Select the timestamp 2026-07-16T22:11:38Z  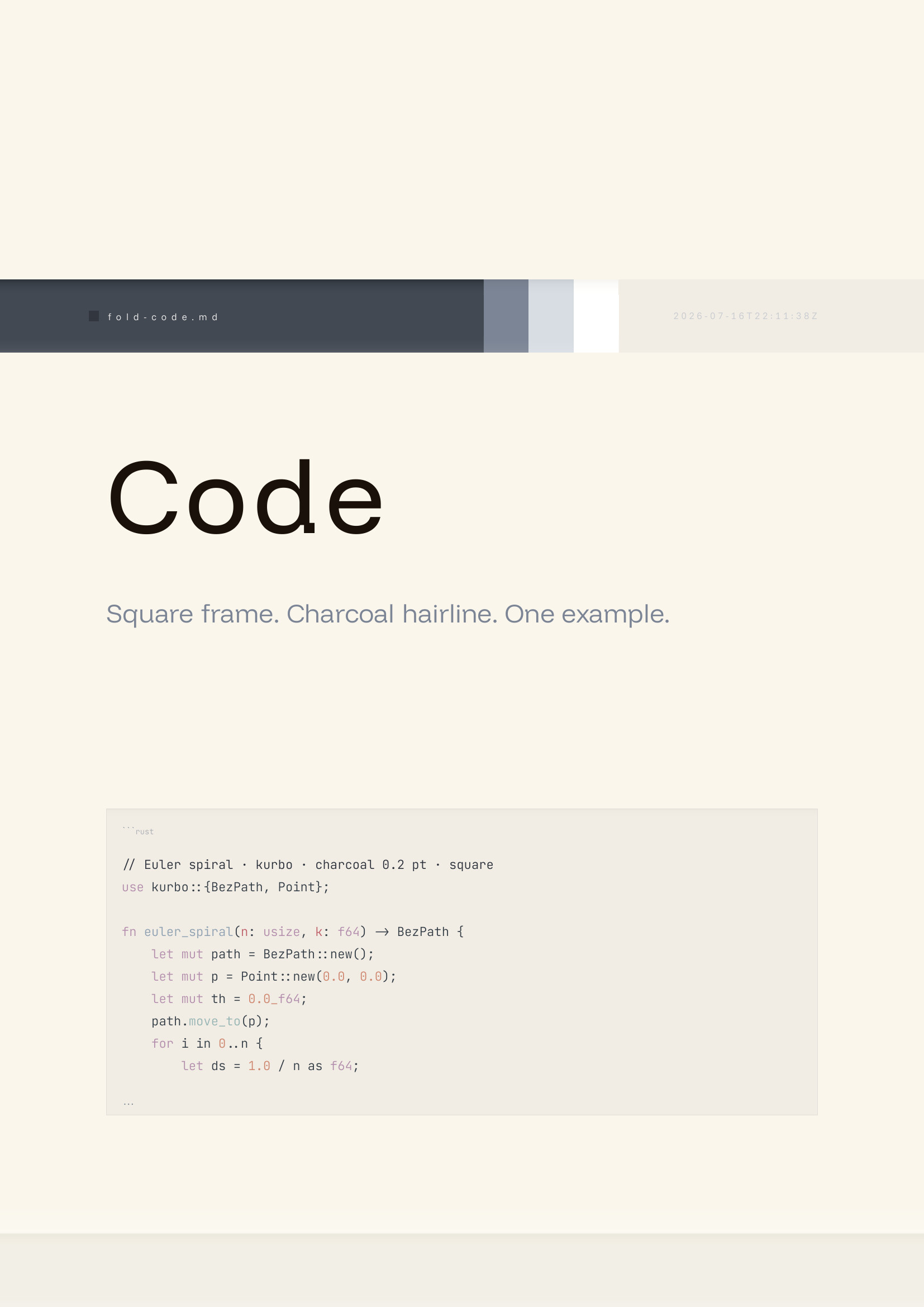[x=745, y=316]
